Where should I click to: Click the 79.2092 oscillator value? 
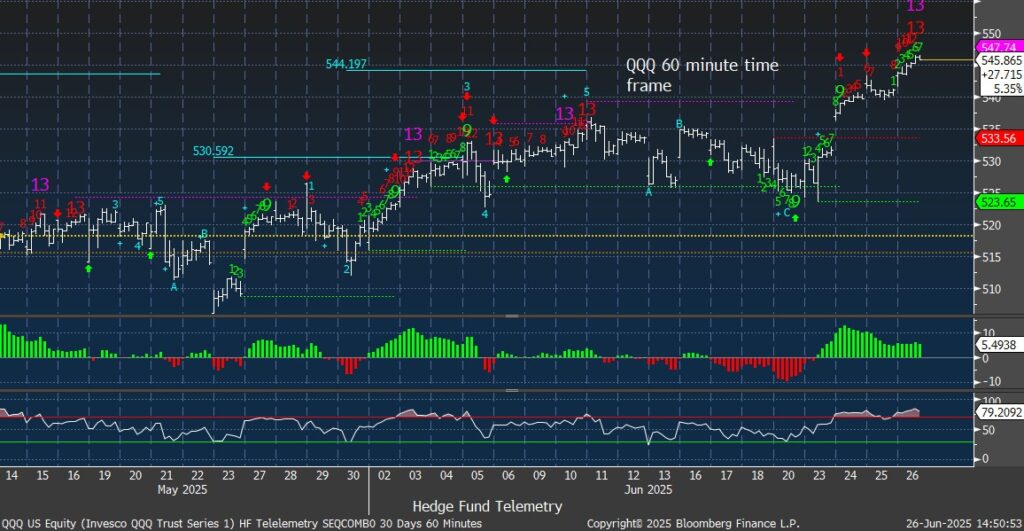coord(999,412)
